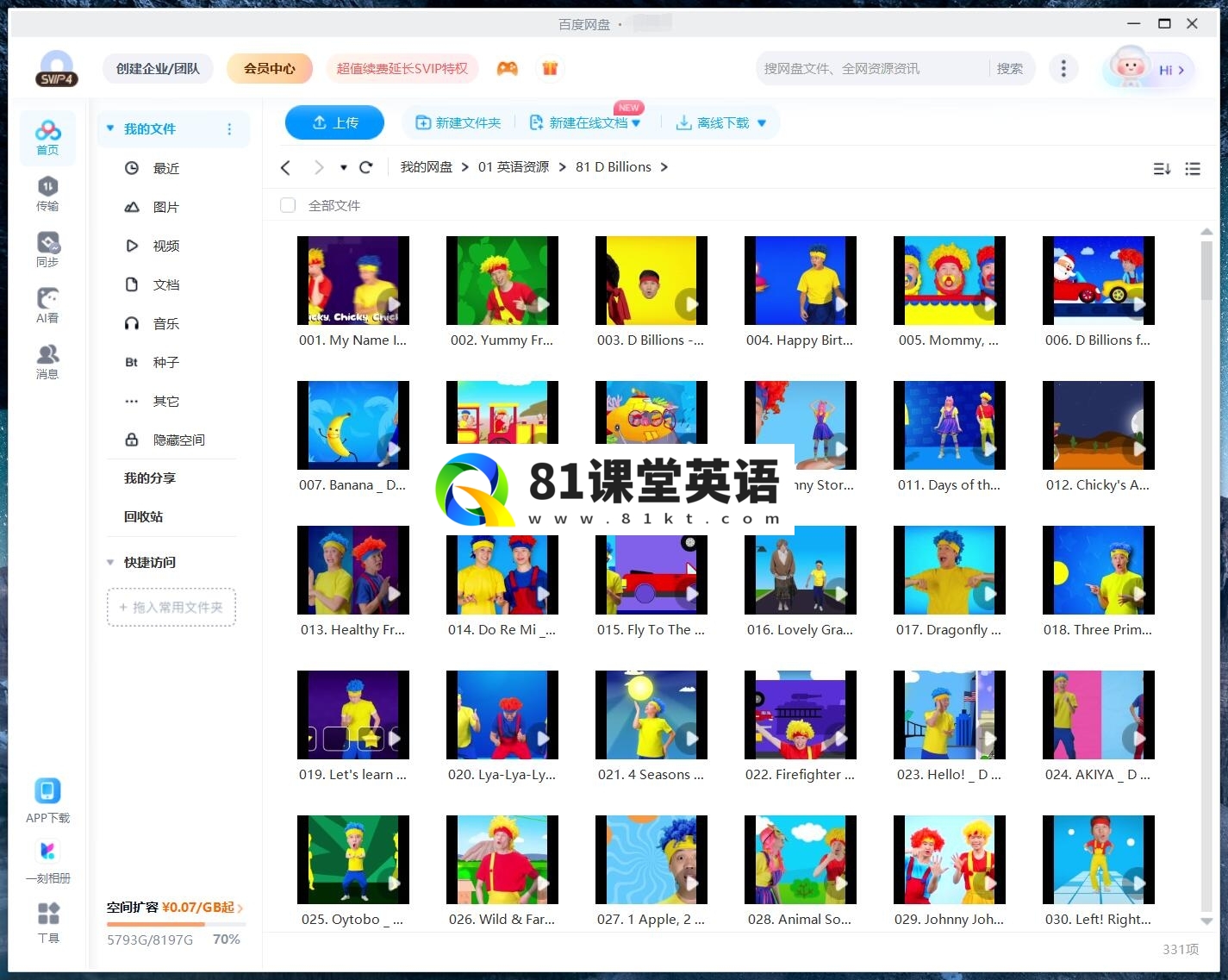
Task: Open the 首页 home sidebar icon
Action: 47,138
